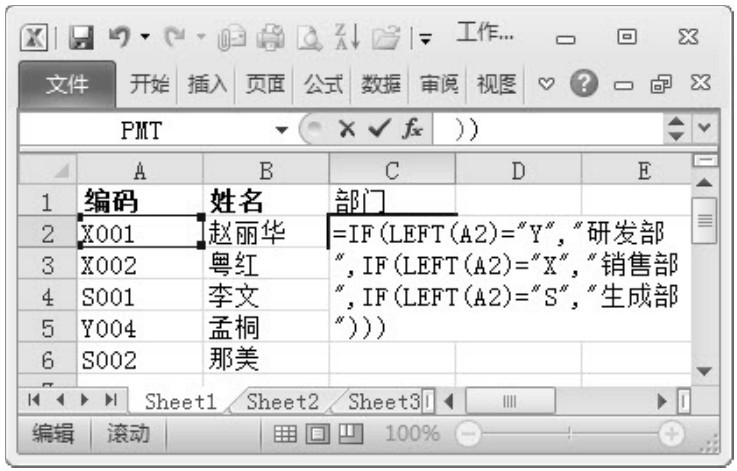737x471 pixels.
Task: Undo the last action
Action: (119, 37)
